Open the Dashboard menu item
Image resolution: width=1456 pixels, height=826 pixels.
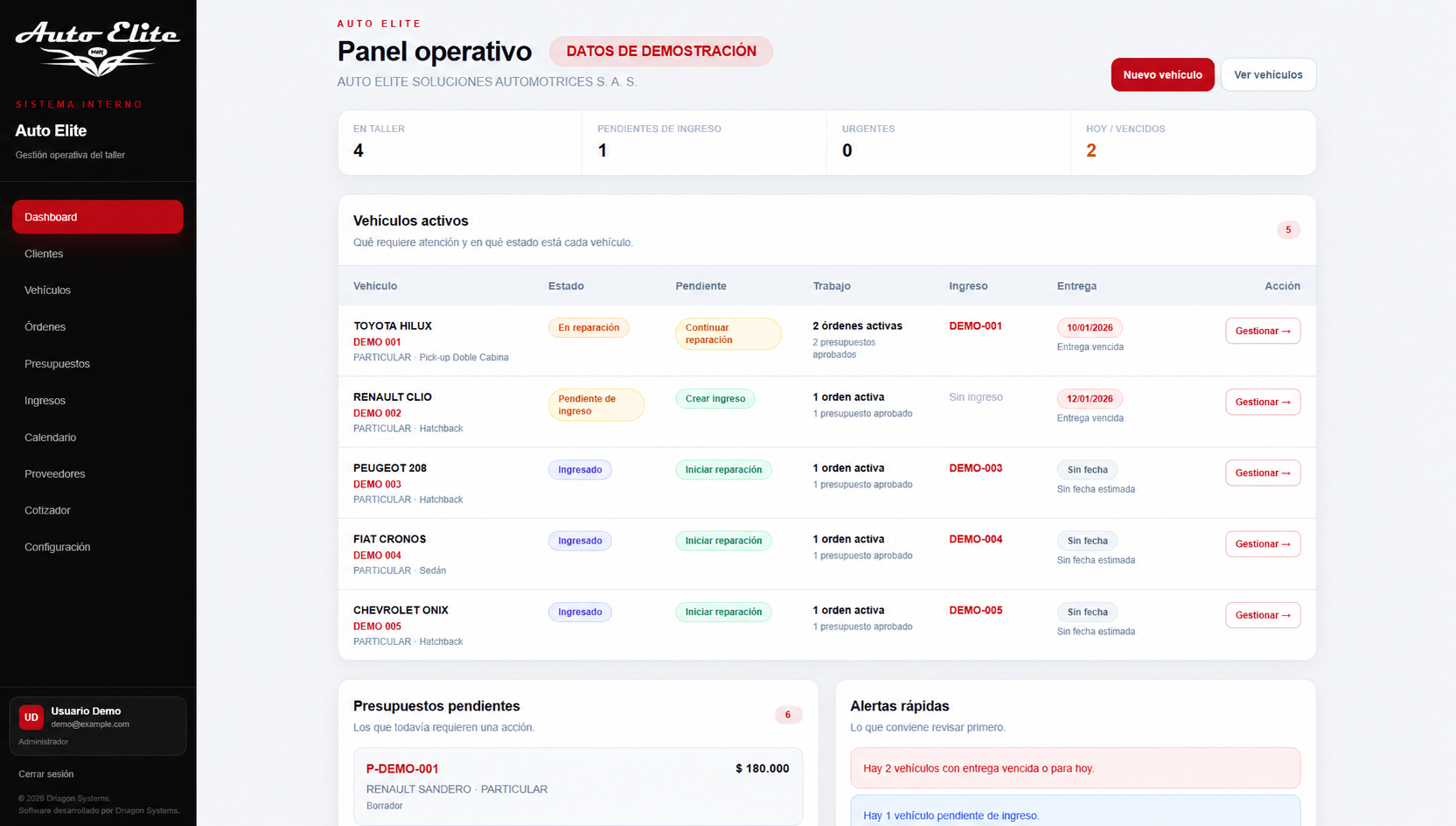click(98, 217)
